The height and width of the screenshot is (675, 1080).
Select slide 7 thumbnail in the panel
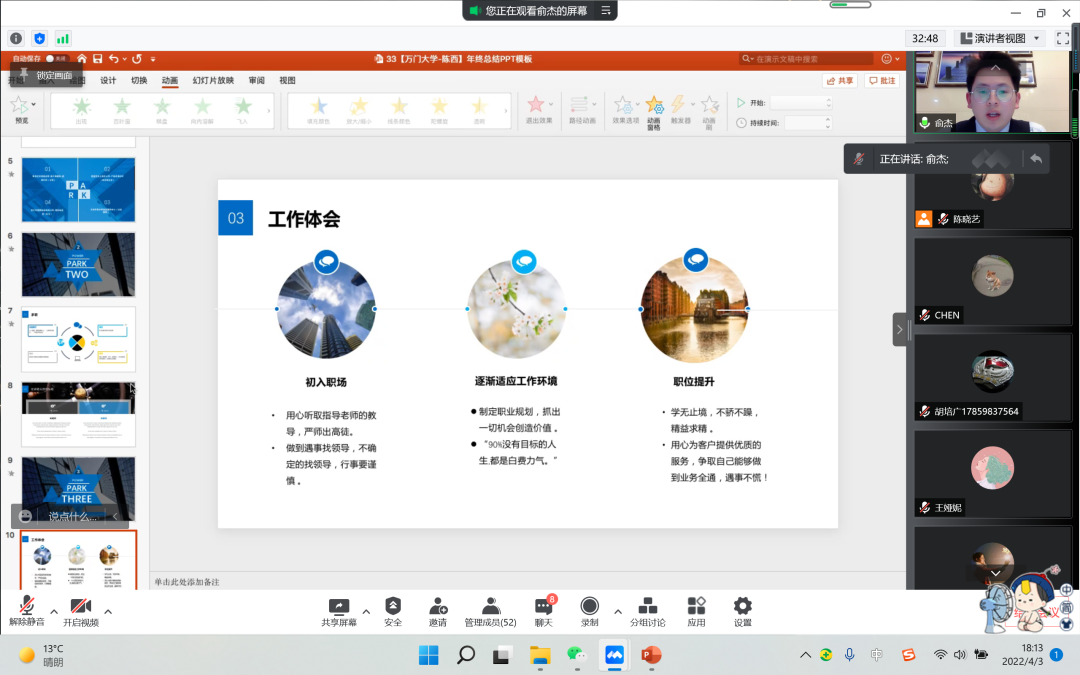[x=77, y=339]
